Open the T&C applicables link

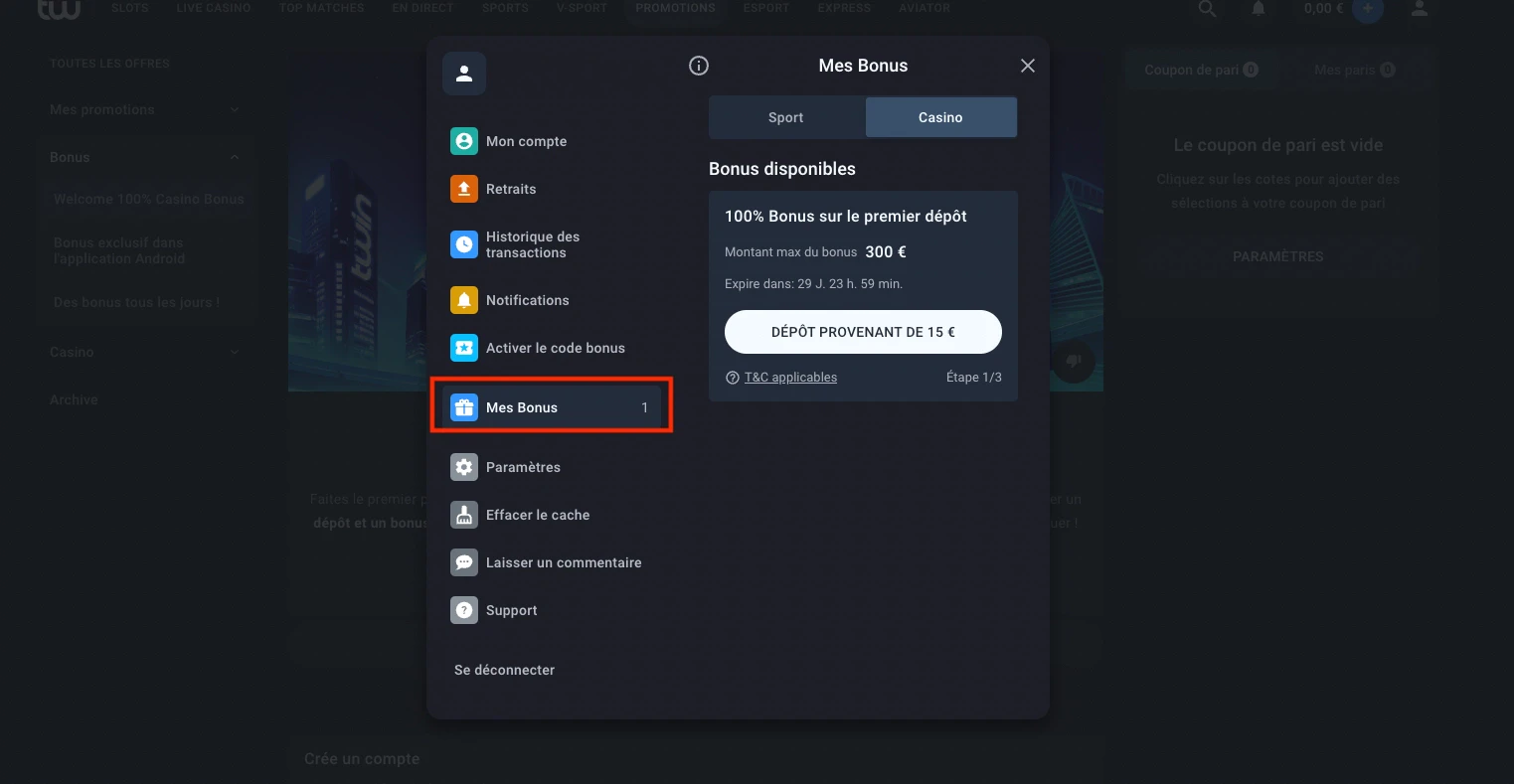tap(790, 378)
